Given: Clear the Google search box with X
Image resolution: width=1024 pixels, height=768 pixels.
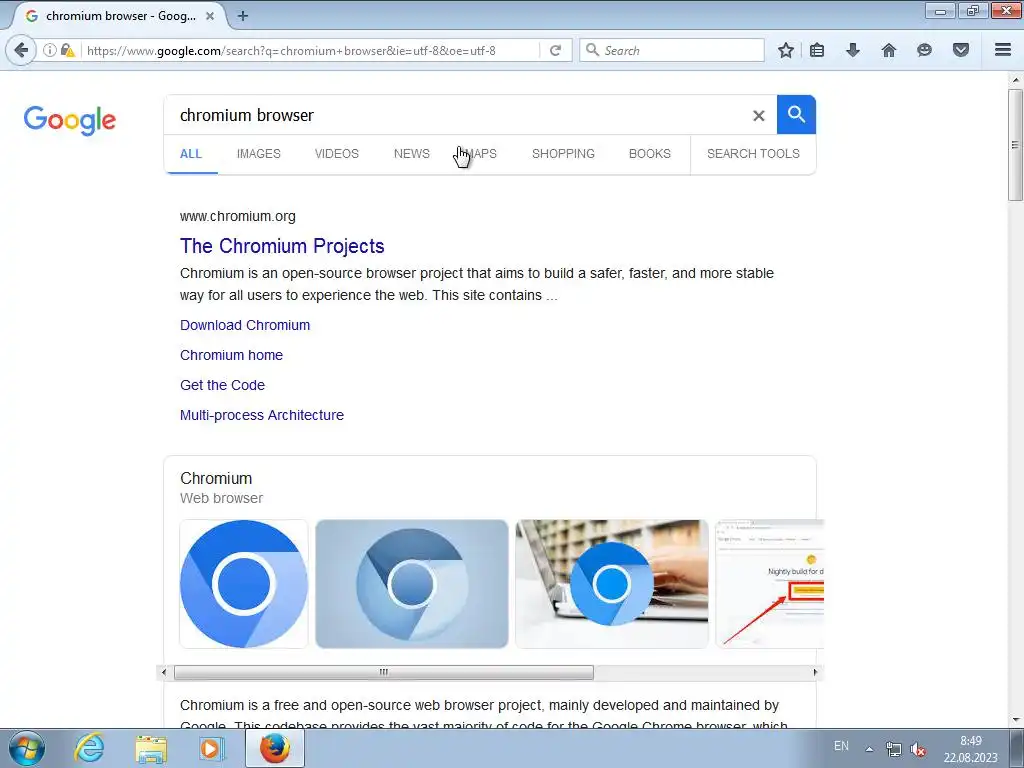Looking at the screenshot, I should [x=758, y=116].
